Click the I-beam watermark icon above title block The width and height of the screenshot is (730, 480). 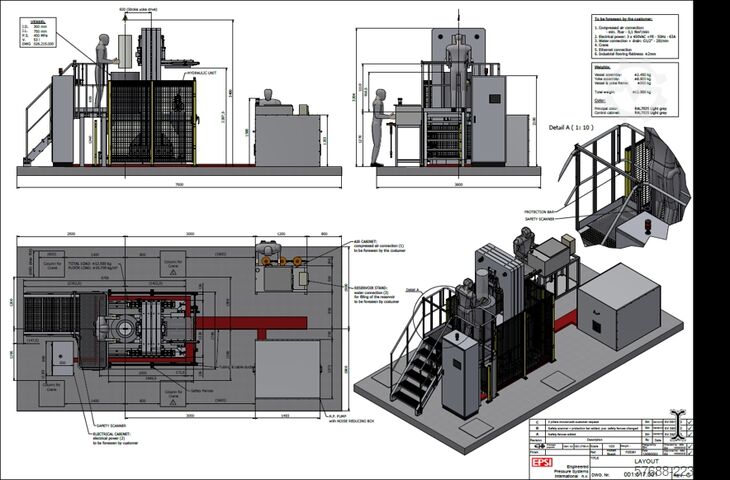point(678,423)
